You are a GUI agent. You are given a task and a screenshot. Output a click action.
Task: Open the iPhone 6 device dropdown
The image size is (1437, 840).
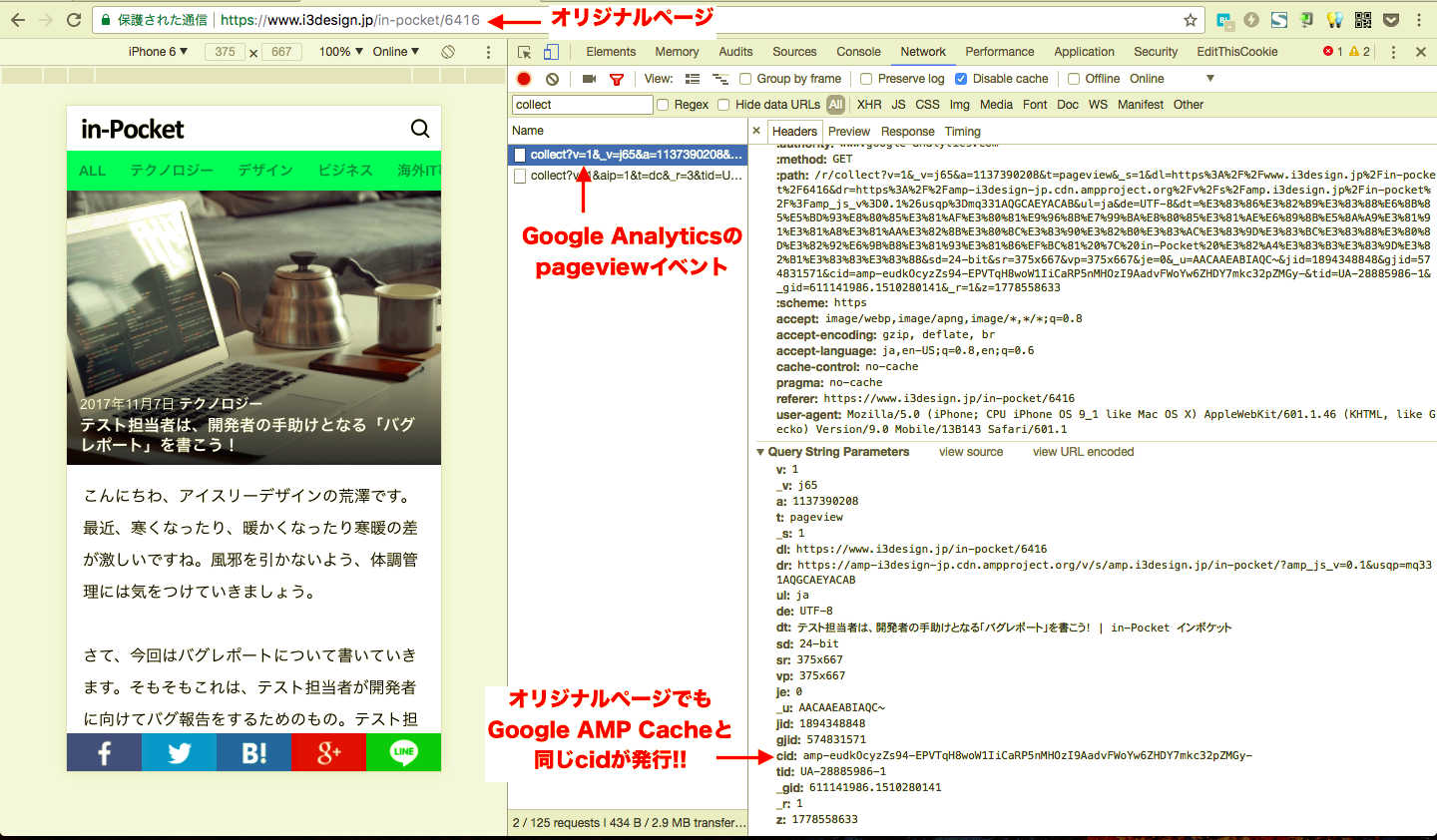tap(158, 52)
